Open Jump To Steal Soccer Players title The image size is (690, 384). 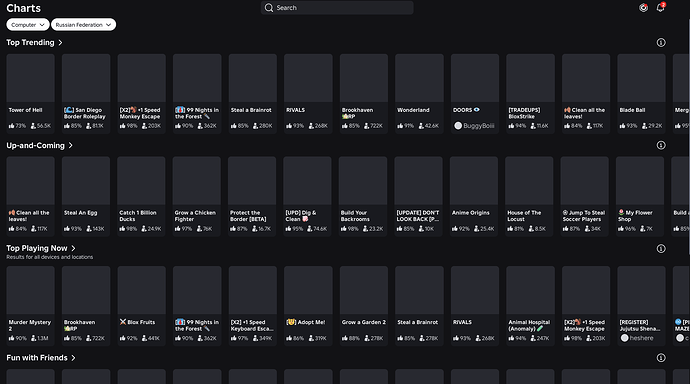click(584, 216)
